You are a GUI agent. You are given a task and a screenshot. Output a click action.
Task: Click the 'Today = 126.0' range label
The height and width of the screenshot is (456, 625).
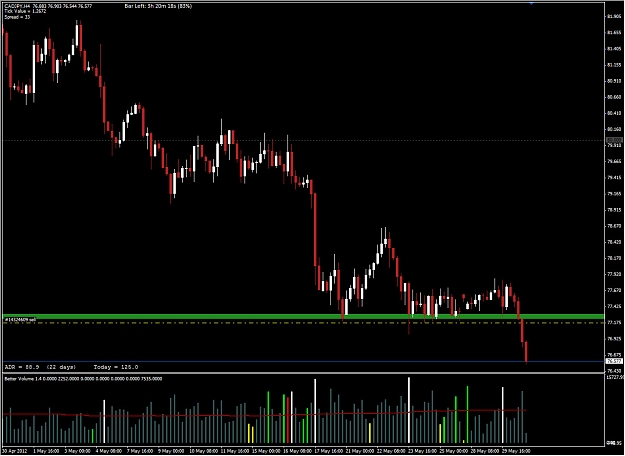pos(116,367)
